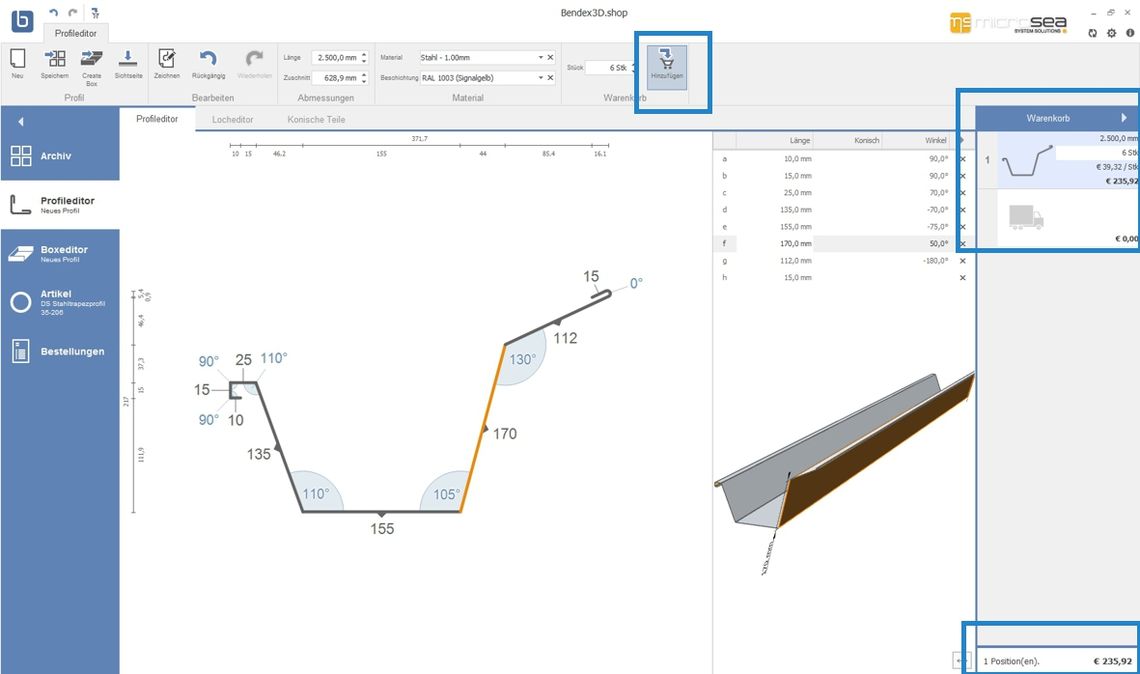
Task: Select the 170,0 mm length in row f
Action: tap(796, 244)
